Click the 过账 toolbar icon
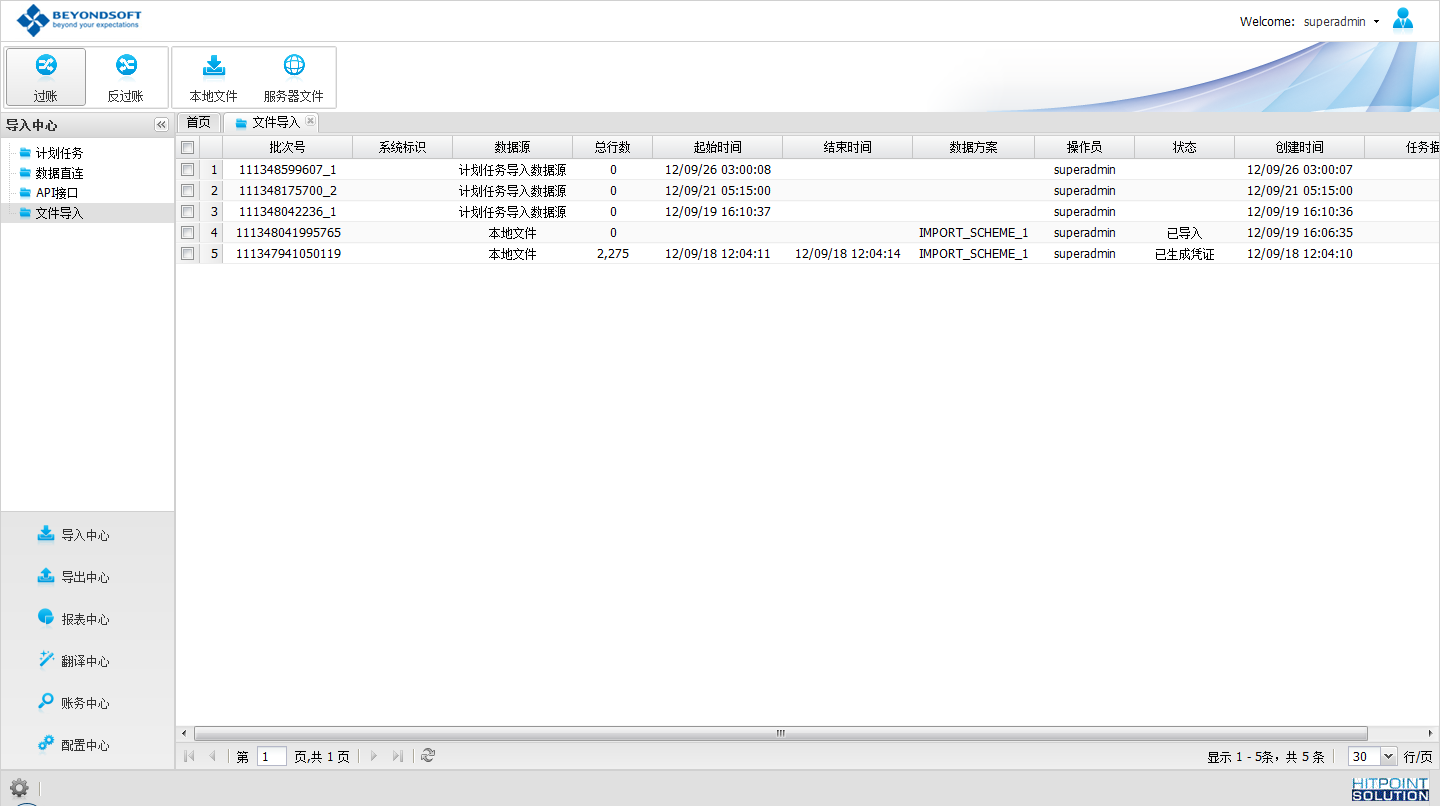This screenshot has width=1440, height=806. pos(46,67)
